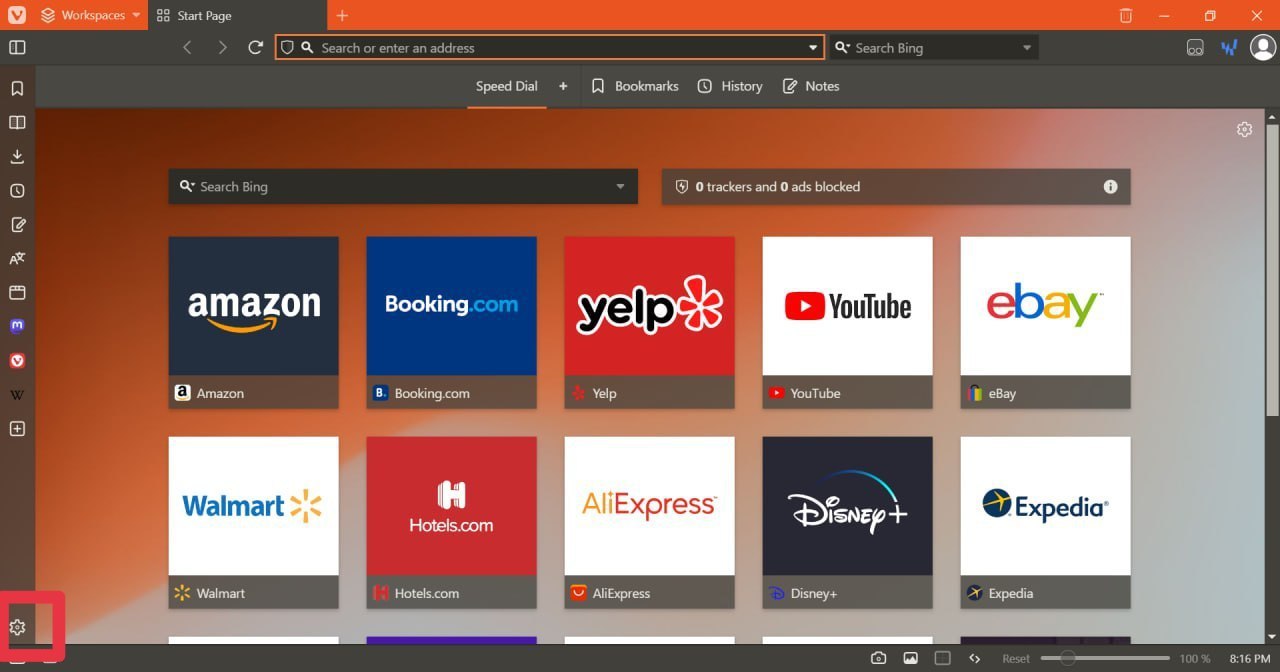The width and height of the screenshot is (1280, 672).
Task: Open the Reading List side panel
Action: tap(17, 122)
